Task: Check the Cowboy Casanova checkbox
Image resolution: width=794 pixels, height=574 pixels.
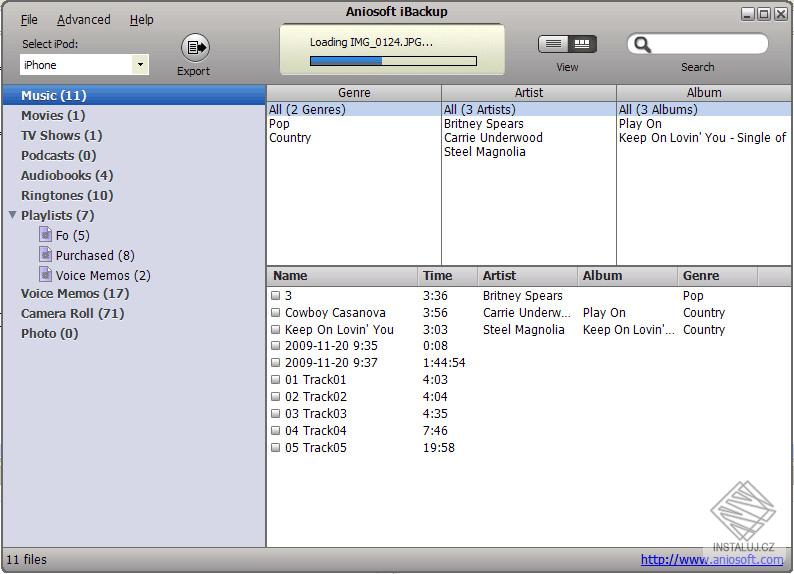Action: pos(275,312)
